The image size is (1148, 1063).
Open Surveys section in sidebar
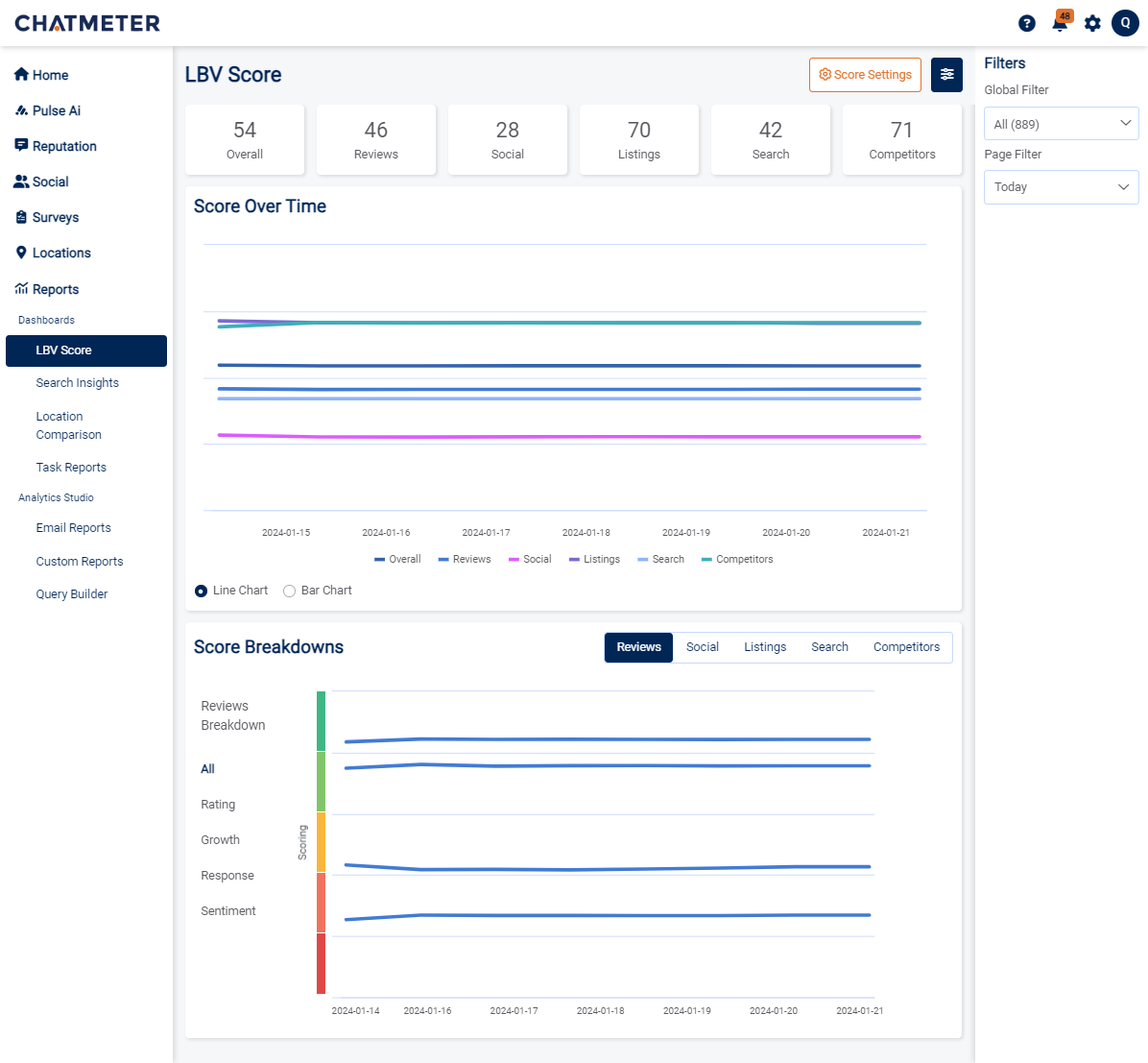coord(55,217)
